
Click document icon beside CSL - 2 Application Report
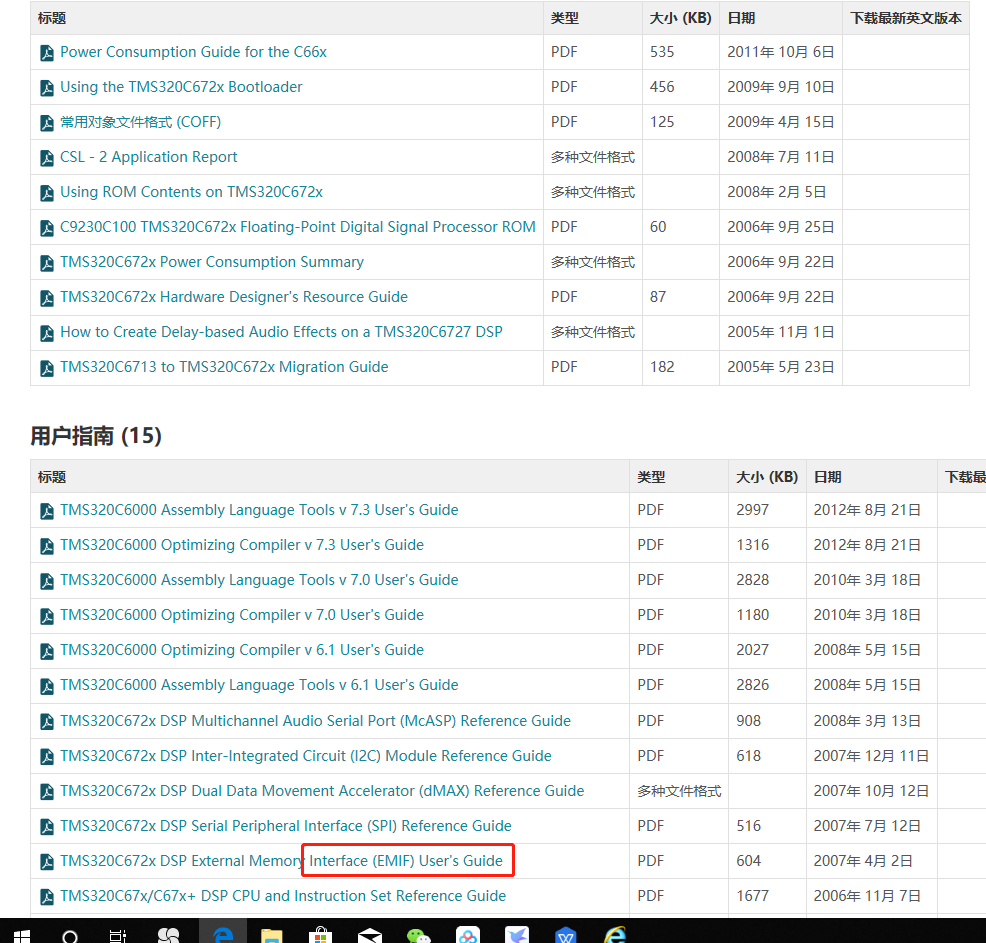click(x=47, y=158)
